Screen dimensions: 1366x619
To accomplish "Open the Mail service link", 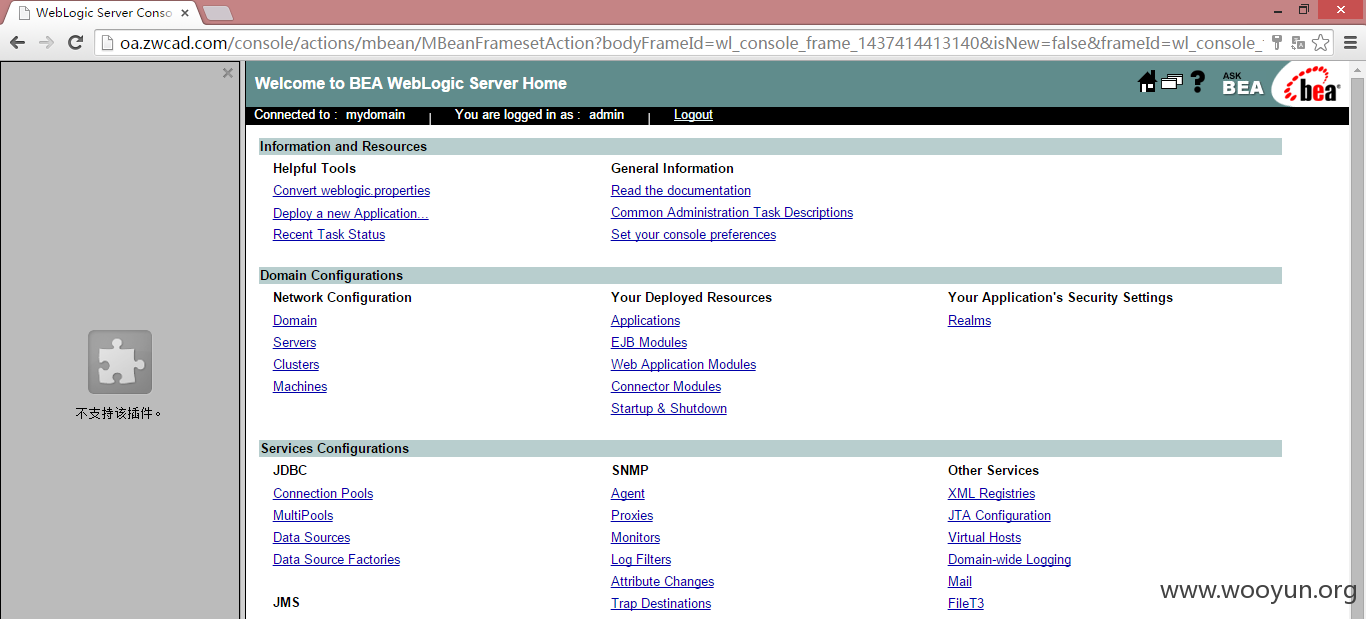I will click(x=960, y=581).
